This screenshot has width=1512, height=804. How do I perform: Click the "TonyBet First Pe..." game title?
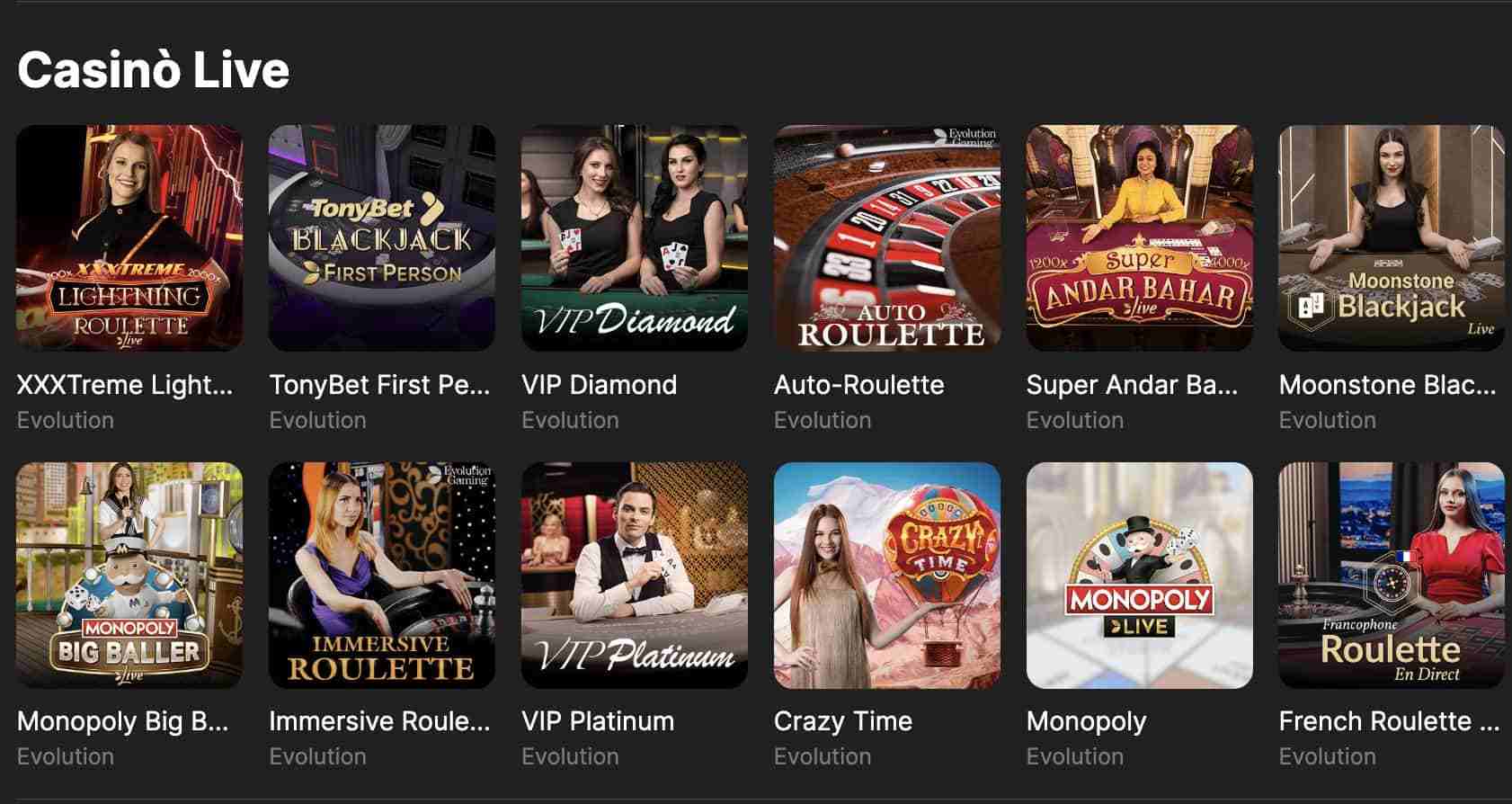(379, 385)
